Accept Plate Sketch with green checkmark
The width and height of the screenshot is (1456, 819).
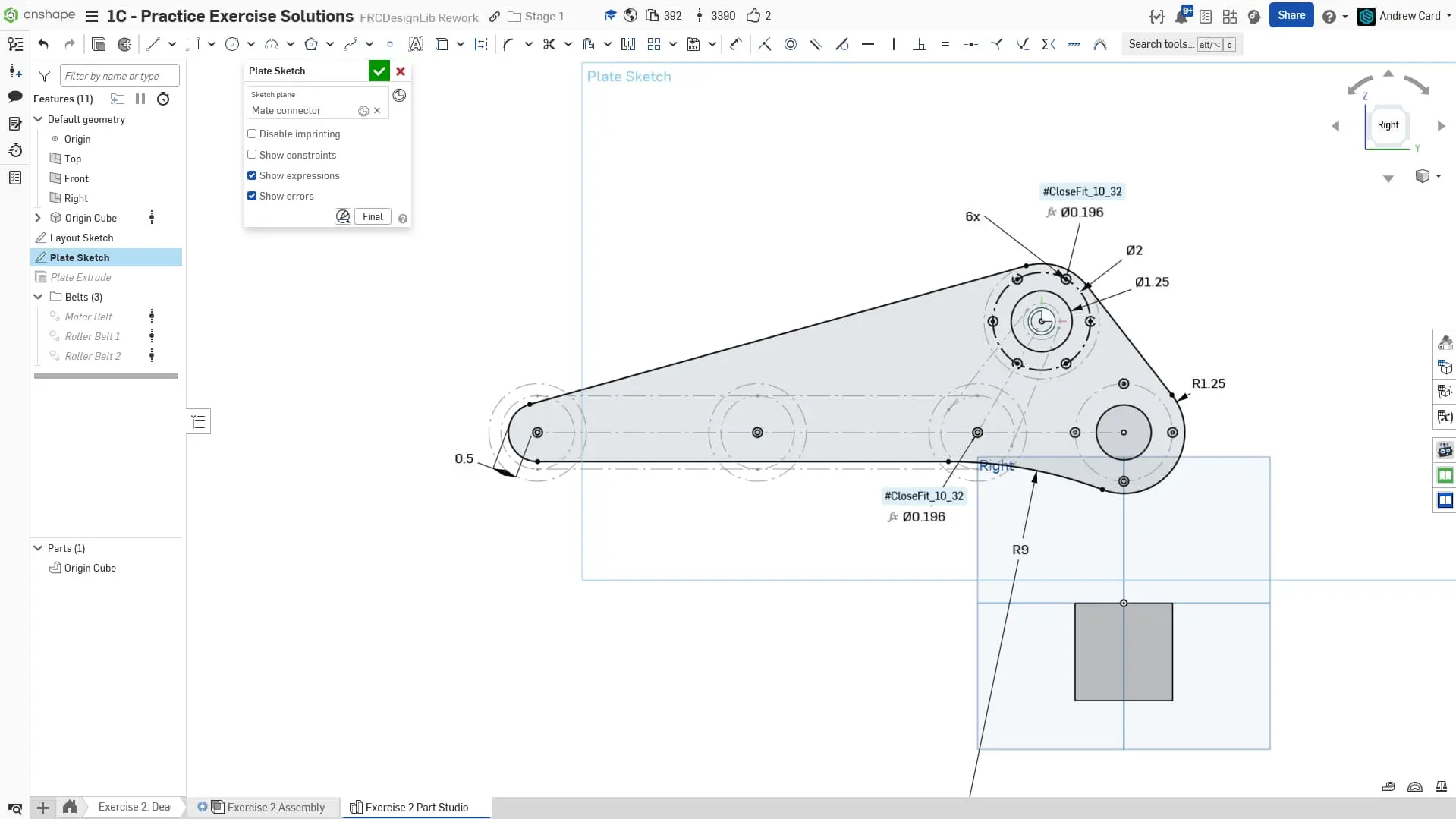379,71
